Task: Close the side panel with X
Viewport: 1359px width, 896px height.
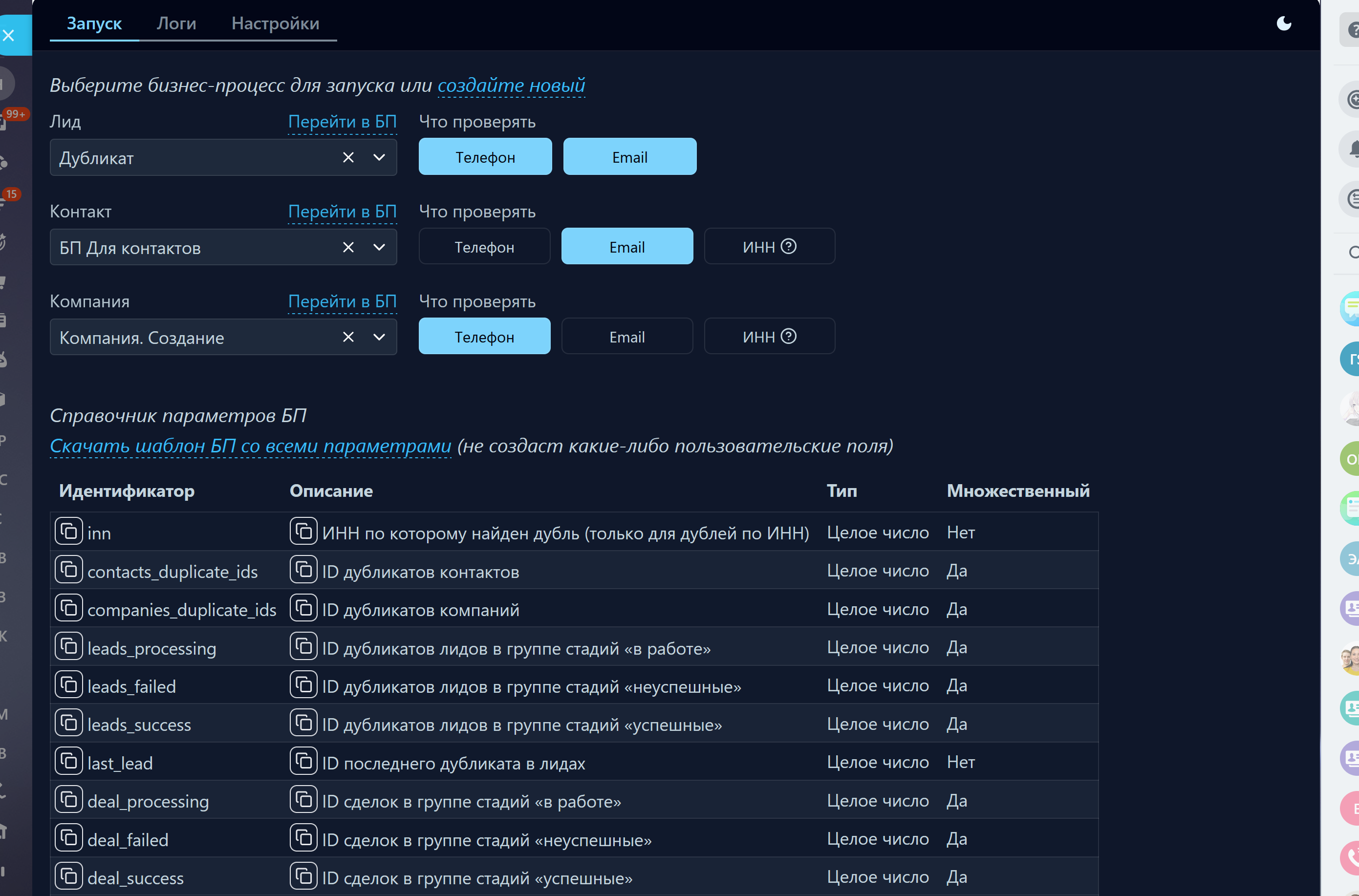Action: click(x=9, y=36)
